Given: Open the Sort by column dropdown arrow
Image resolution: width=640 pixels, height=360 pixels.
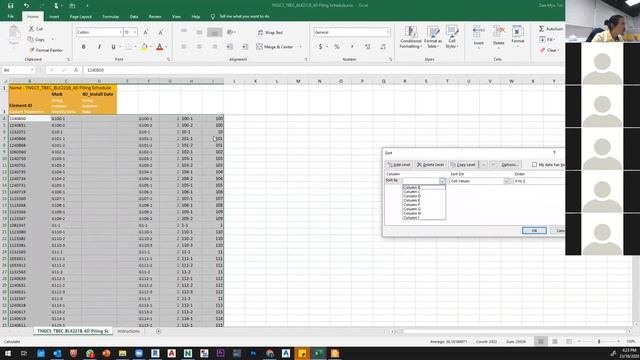Looking at the screenshot, I should pos(442,181).
